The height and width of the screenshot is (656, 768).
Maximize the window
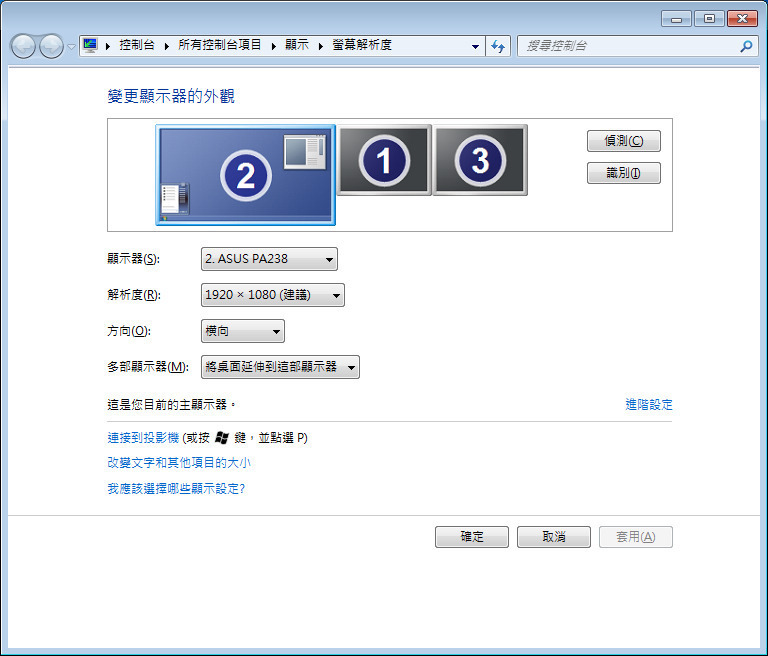[x=709, y=19]
